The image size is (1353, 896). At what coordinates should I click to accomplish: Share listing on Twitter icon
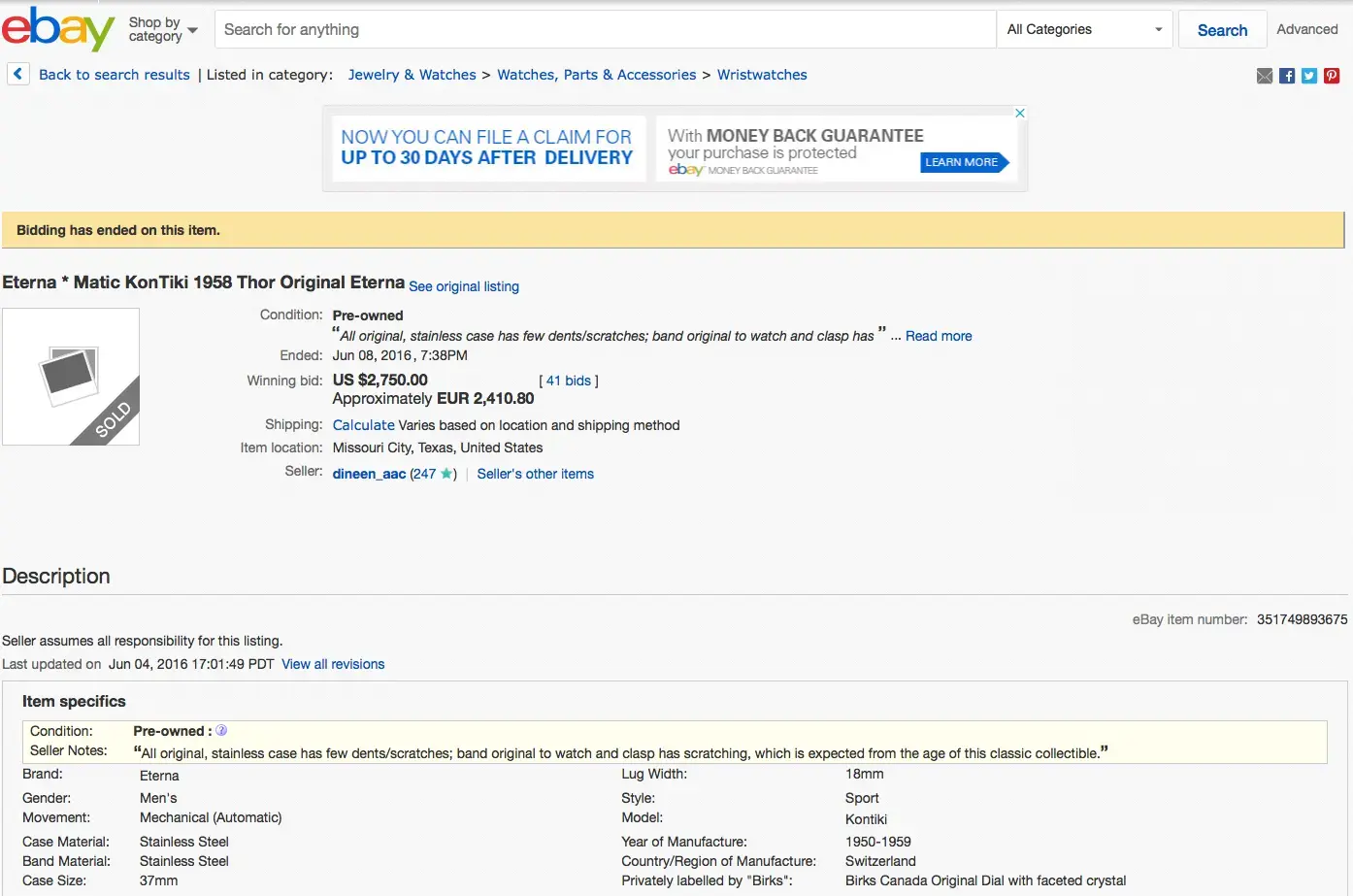tap(1309, 76)
